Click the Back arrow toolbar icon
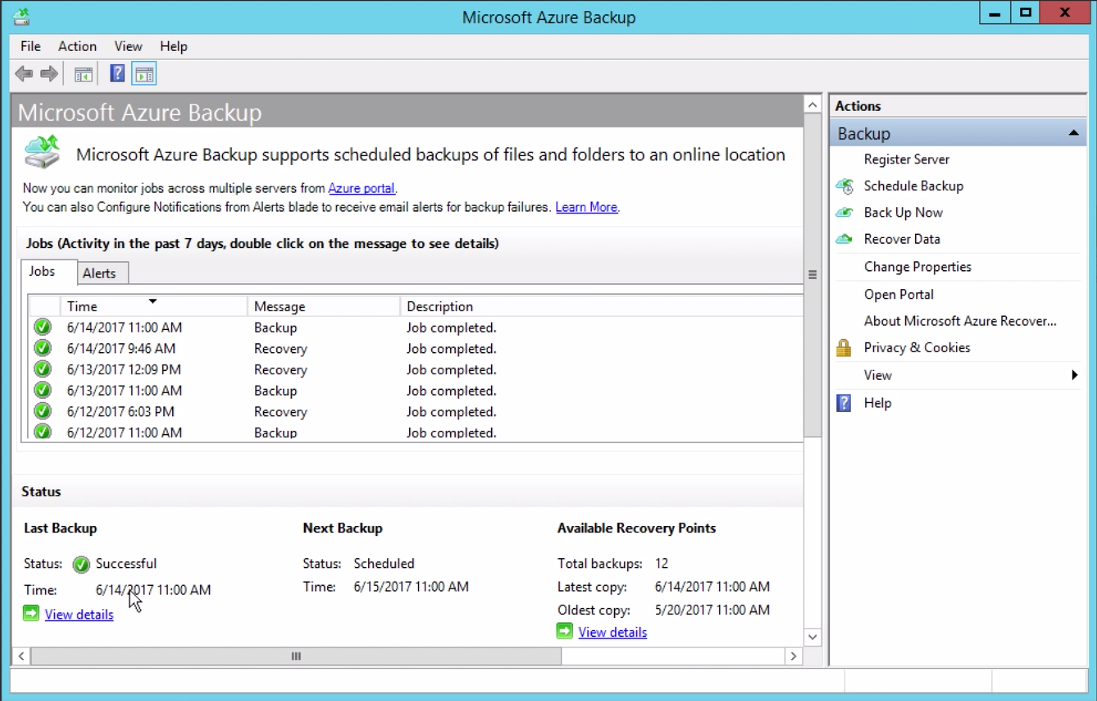1097x701 pixels. pos(24,73)
